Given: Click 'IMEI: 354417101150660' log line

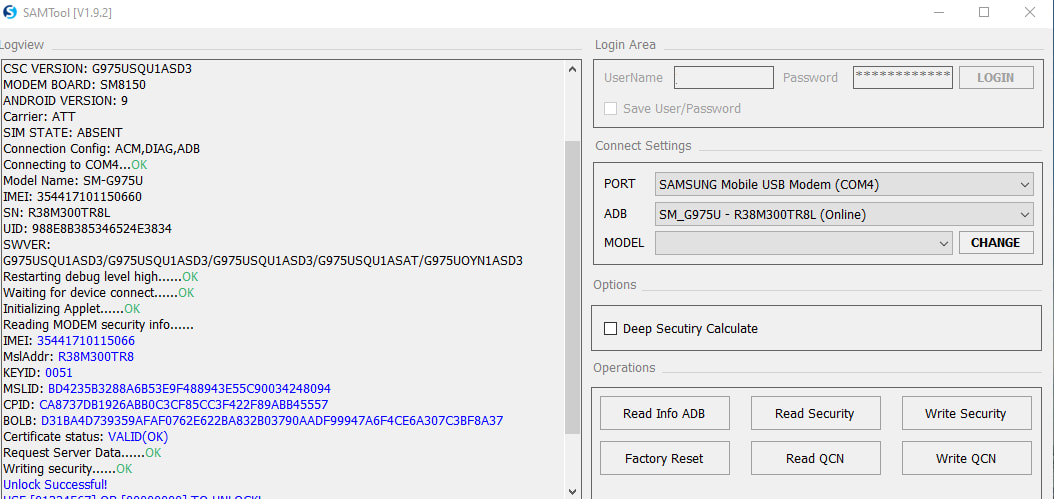Looking at the screenshot, I should 73,197.
